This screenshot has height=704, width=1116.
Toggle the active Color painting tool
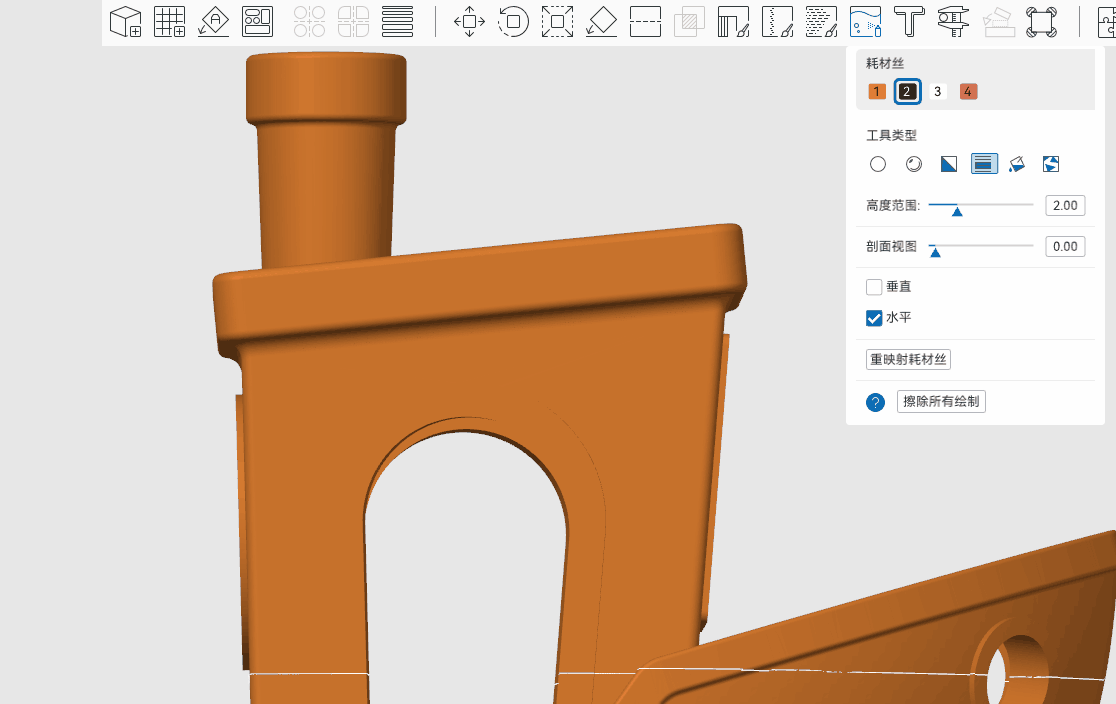click(865, 21)
